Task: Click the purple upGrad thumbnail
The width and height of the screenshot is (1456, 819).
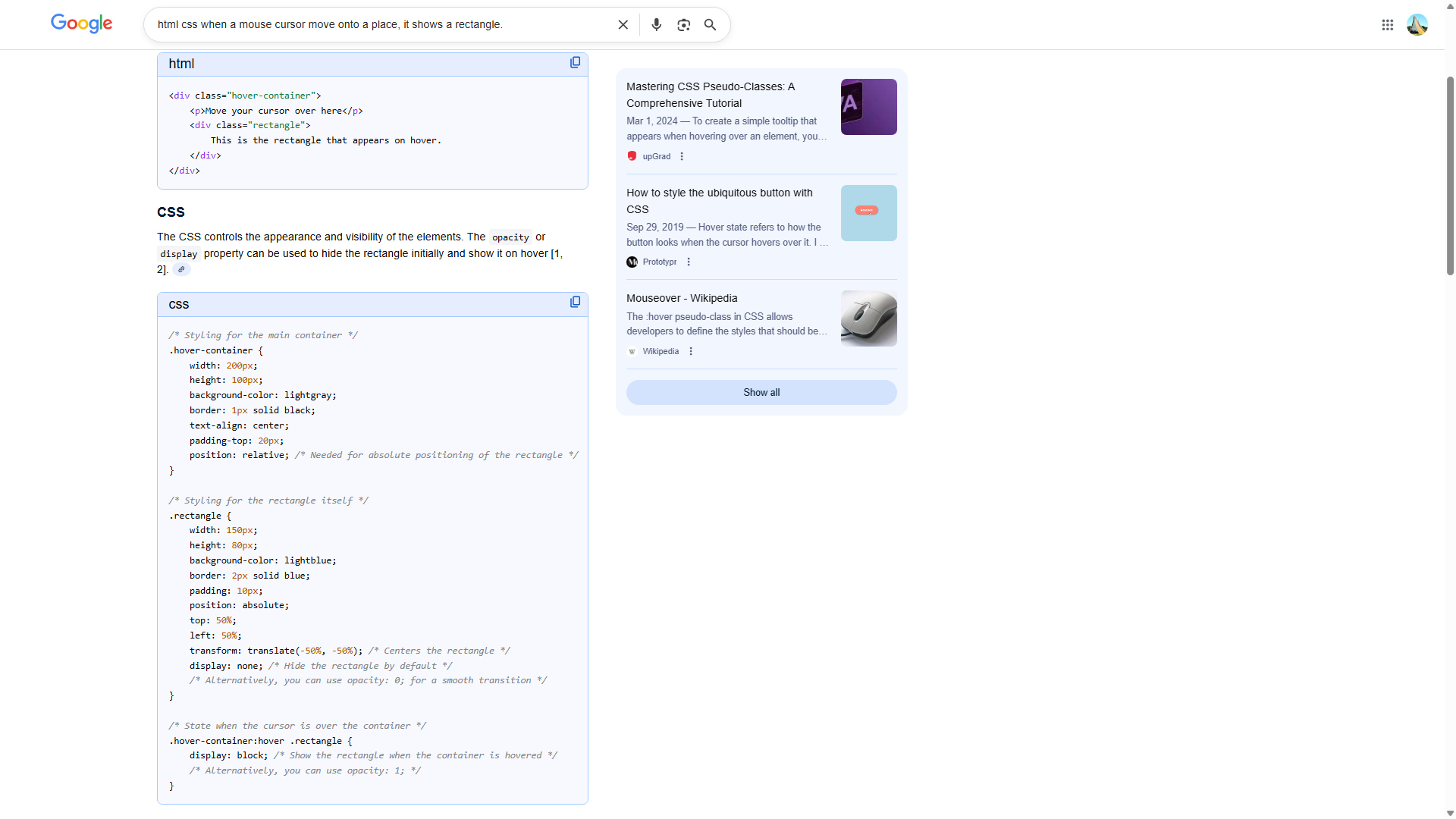Action: (868, 107)
